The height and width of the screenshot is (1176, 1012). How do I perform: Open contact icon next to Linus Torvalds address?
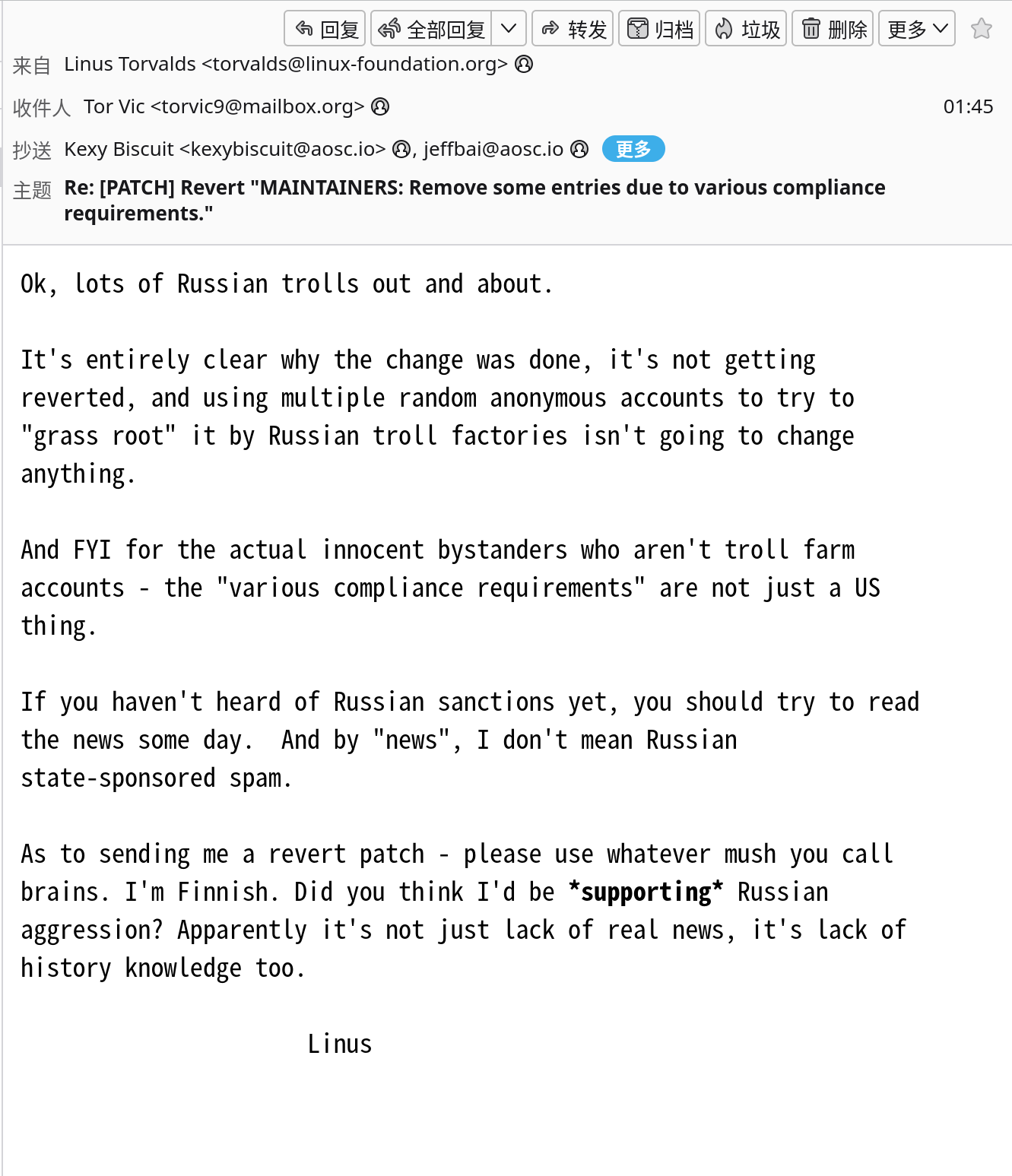click(524, 64)
